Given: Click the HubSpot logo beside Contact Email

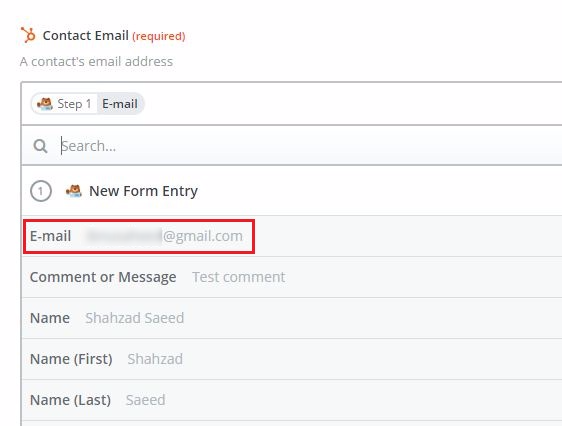Looking at the screenshot, I should coord(28,35).
